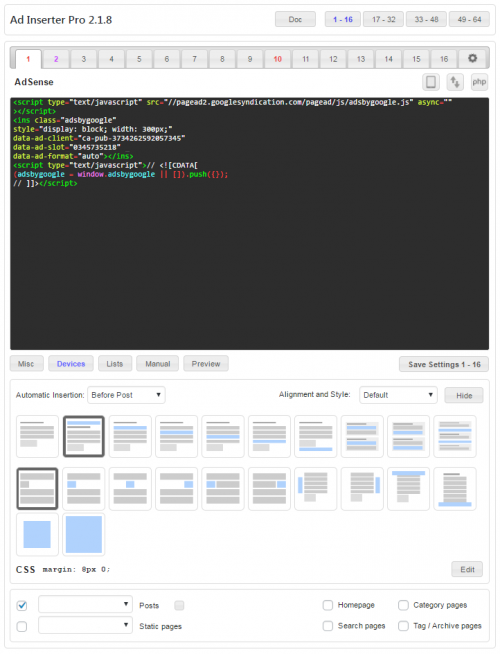The height and width of the screenshot is (654, 500).
Task: Click the Devices button
Action: [71, 364]
